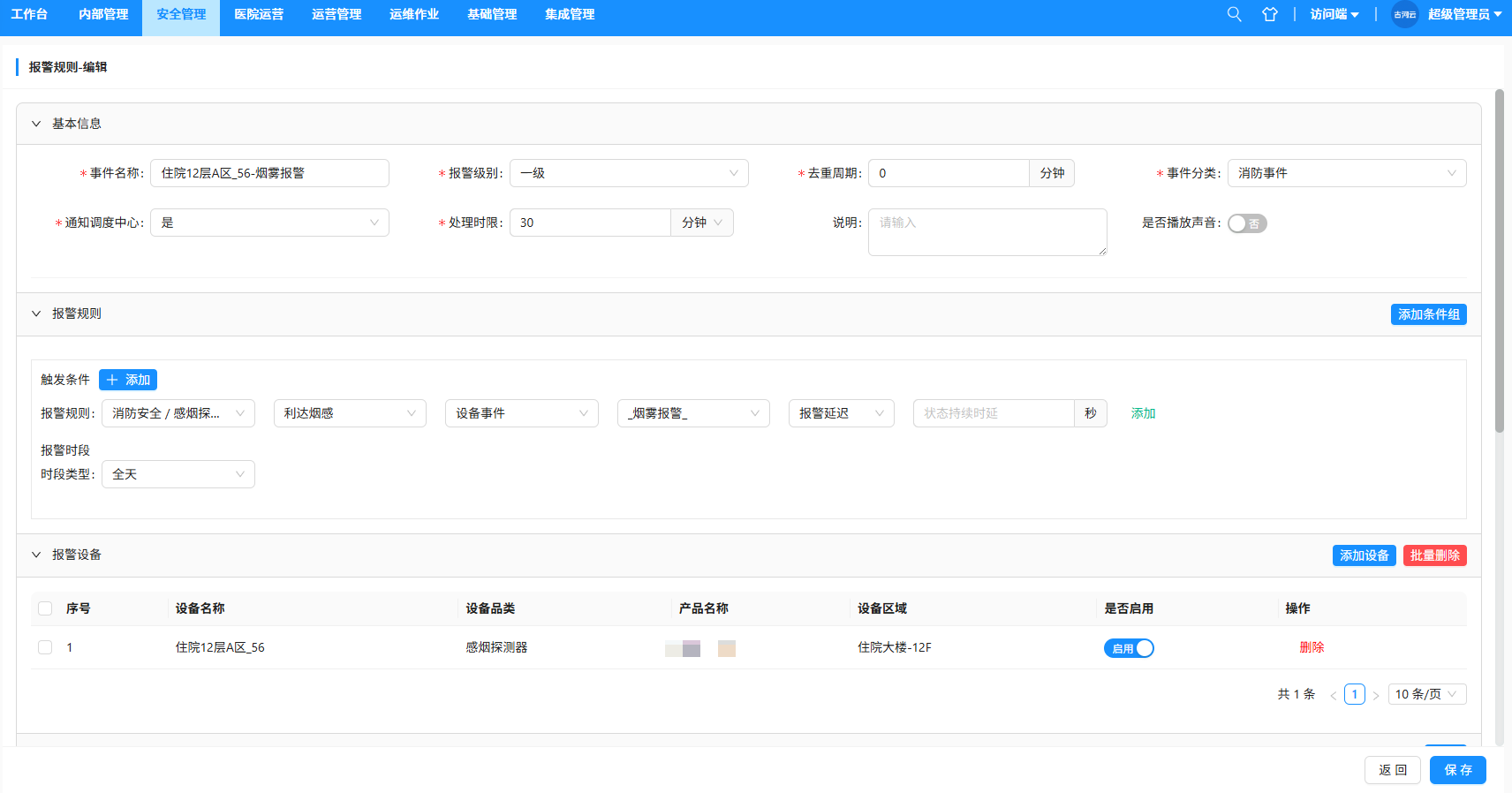The height and width of the screenshot is (793, 1512).
Task: Switch to 医院运营 menu tab
Action: pyautogui.click(x=259, y=14)
